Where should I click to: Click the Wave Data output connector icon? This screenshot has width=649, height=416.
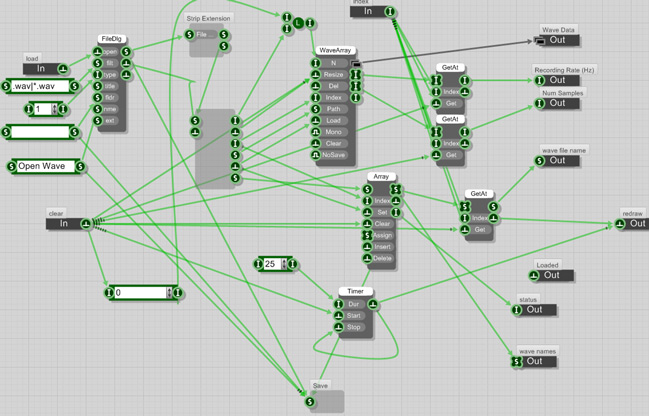coord(540,41)
